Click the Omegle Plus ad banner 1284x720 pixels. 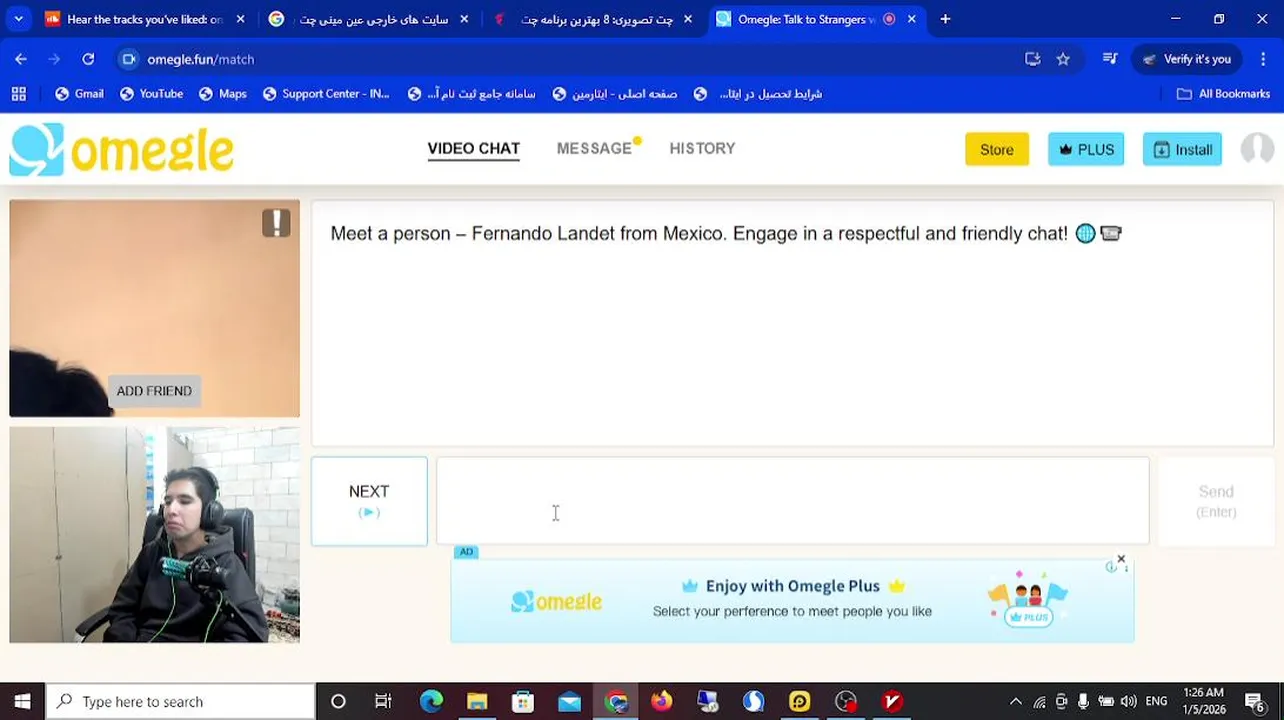pos(792,600)
